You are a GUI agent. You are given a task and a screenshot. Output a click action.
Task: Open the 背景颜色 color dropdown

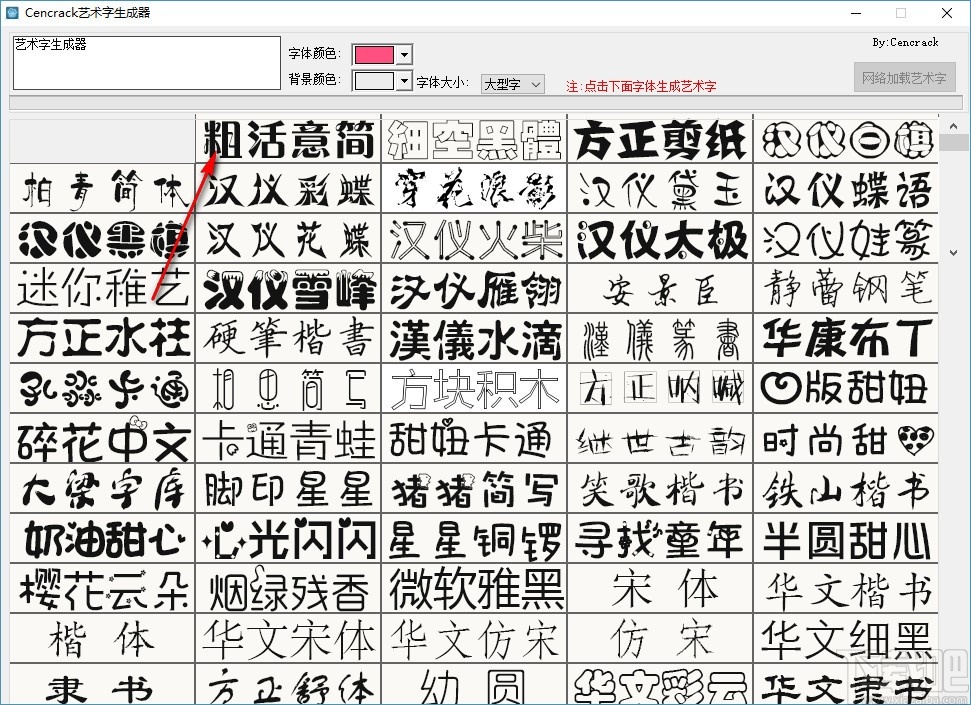pos(403,80)
